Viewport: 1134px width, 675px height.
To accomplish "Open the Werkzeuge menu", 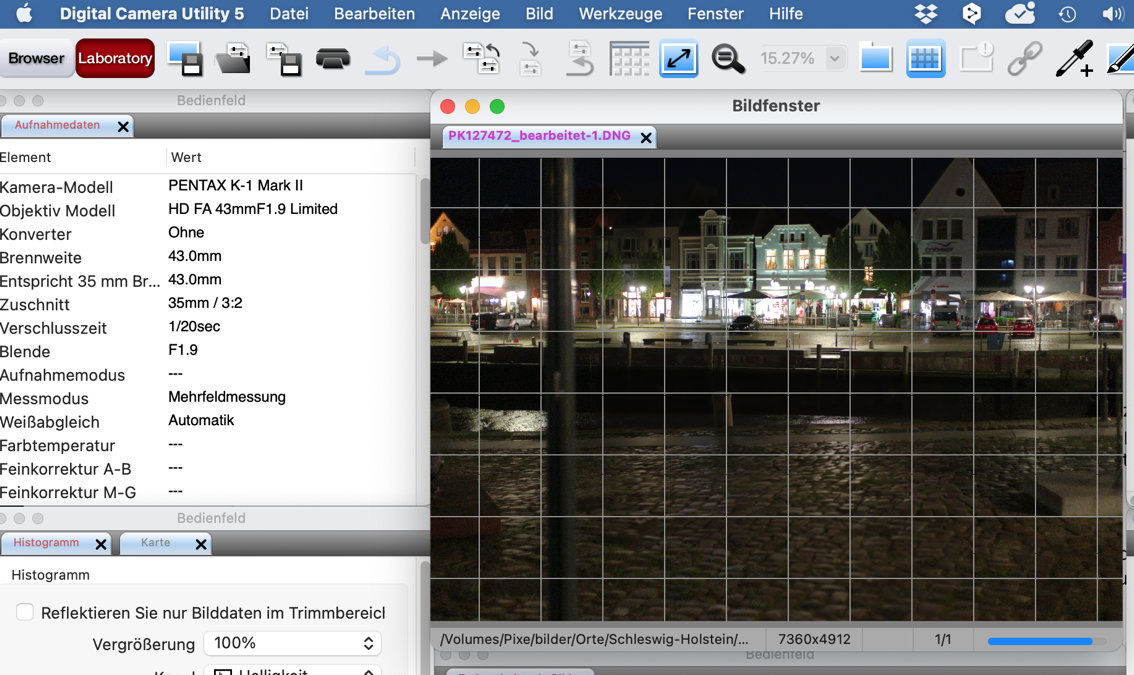I will (620, 14).
